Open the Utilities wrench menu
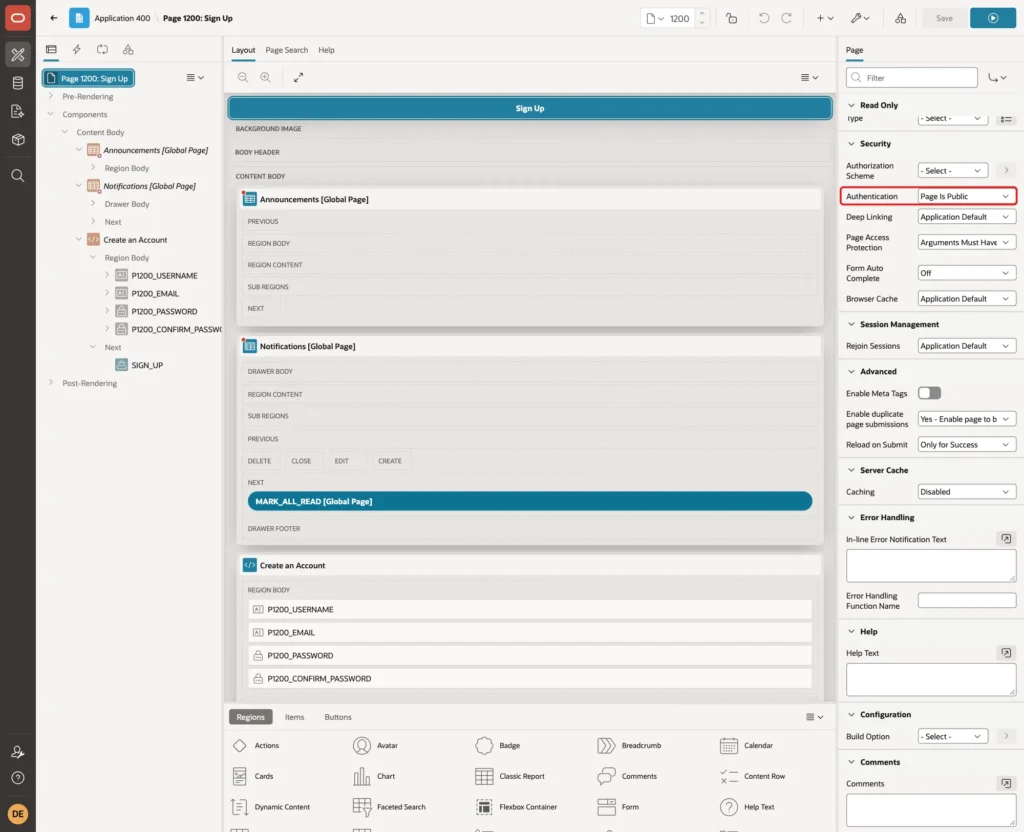This screenshot has height=832, width=1024. pos(859,18)
